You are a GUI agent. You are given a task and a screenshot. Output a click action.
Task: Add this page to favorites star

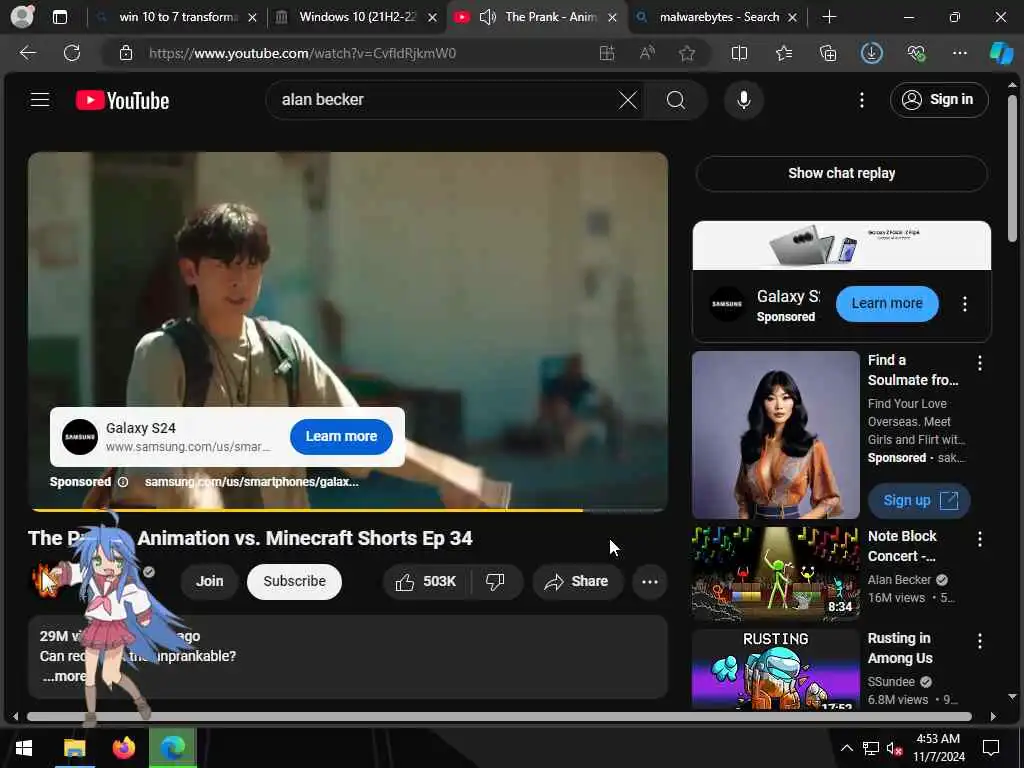(686, 53)
